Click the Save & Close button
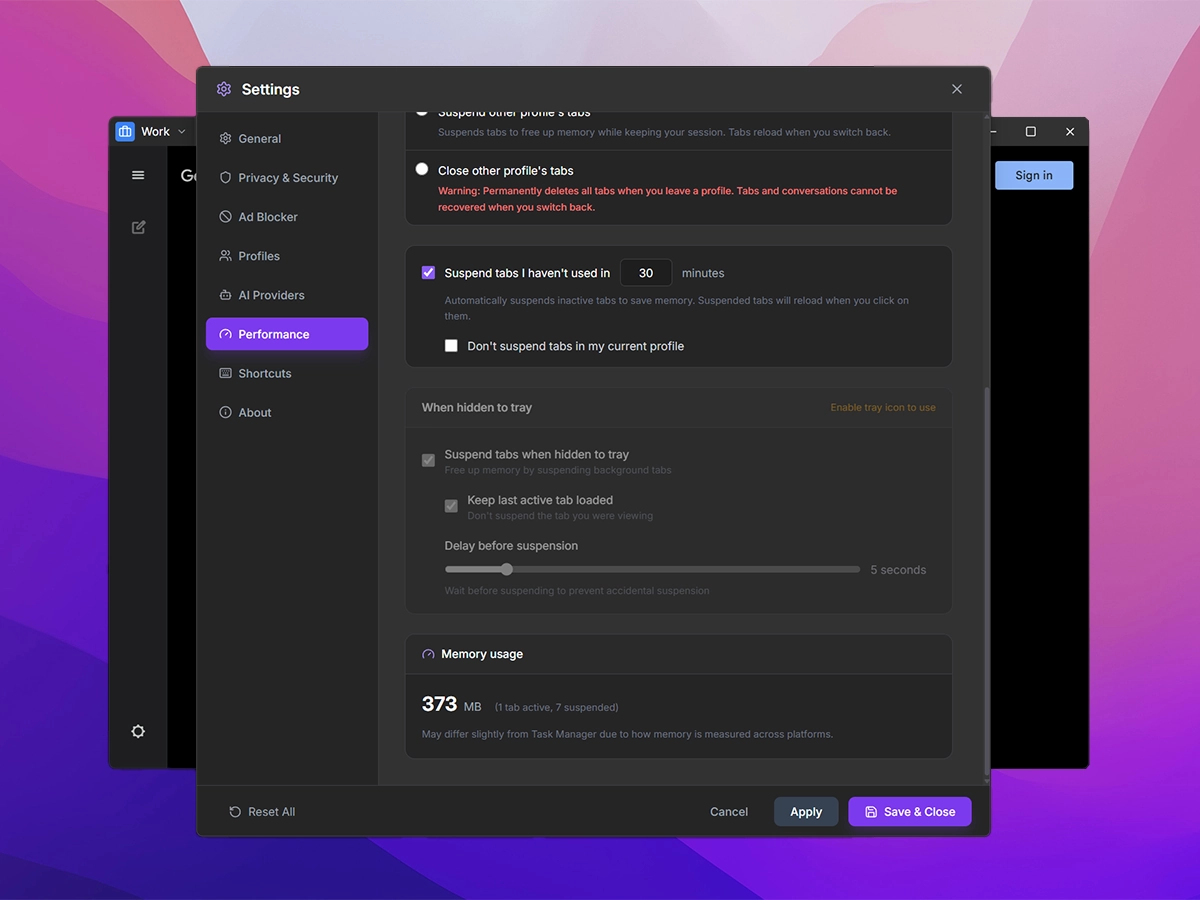Viewport: 1200px width, 900px height. [x=909, y=812]
